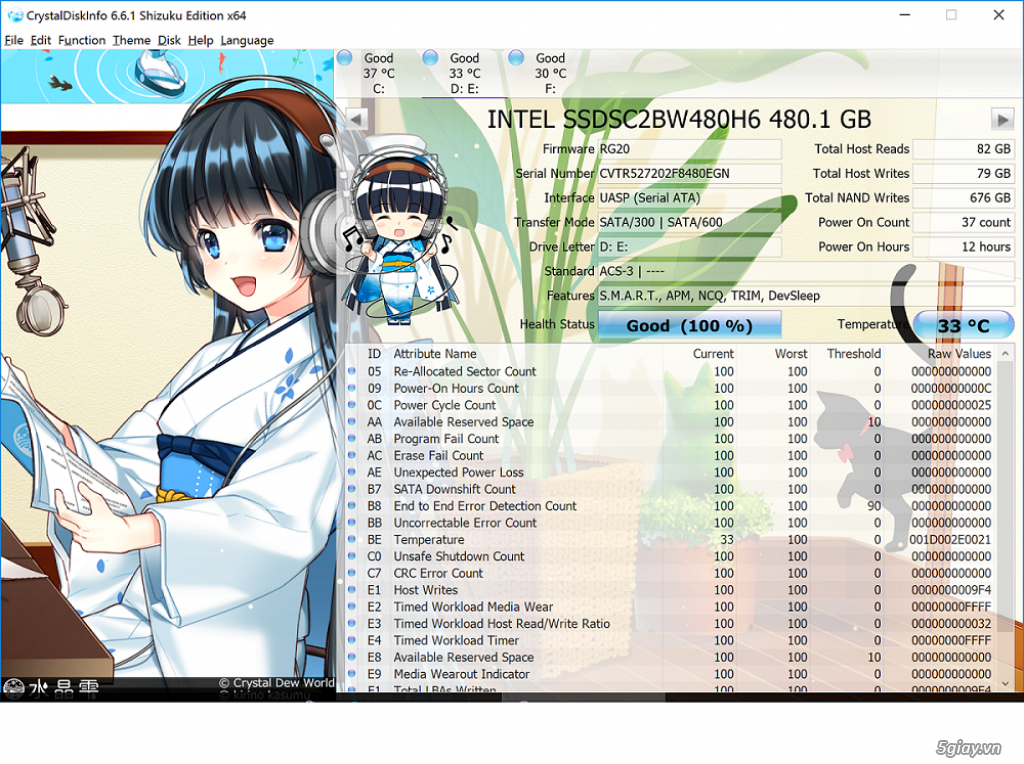Click the Good (100 %) health status button

pyautogui.click(x=689, y=325)
